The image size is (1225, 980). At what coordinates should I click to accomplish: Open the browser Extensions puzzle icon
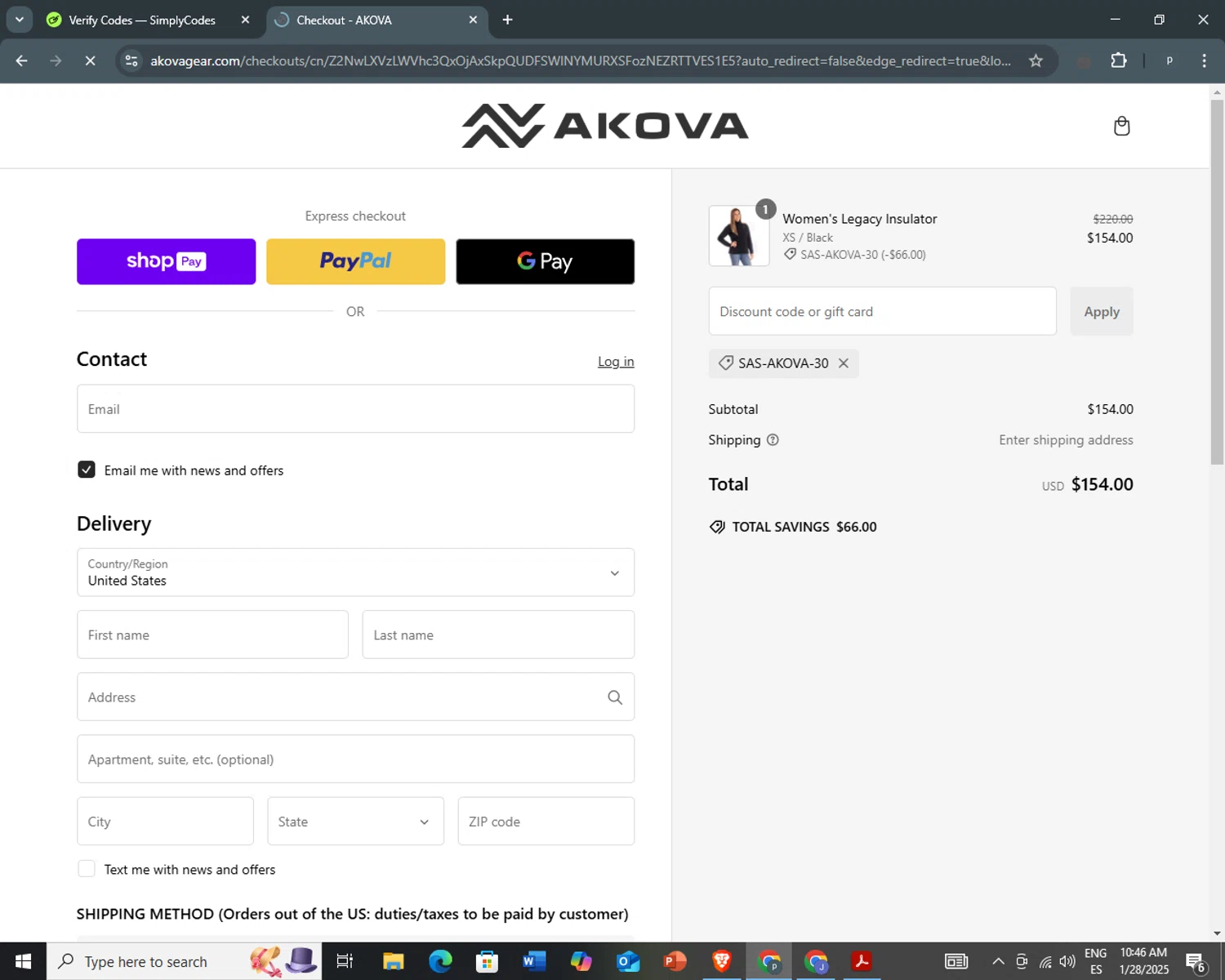[1119, 61]
